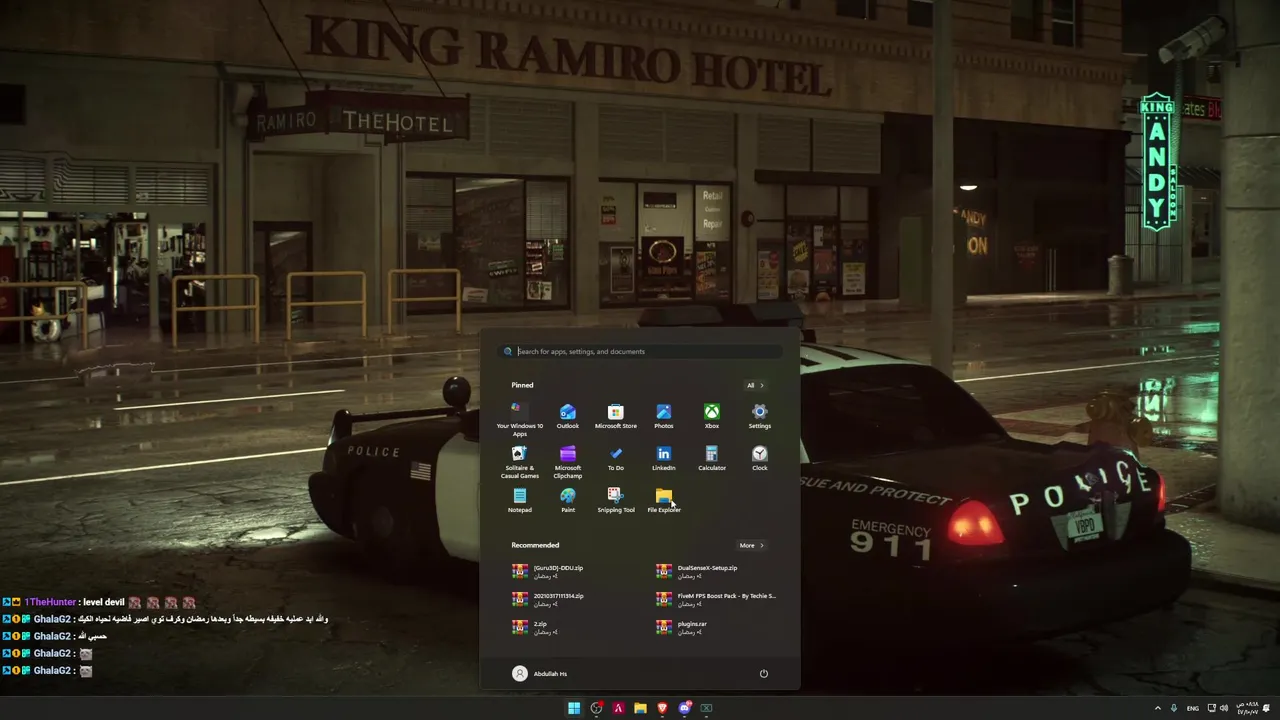Screen dimensions: 1280x720
Task: Open Your Windows 10 Apps folder
Action: point(520,420)
